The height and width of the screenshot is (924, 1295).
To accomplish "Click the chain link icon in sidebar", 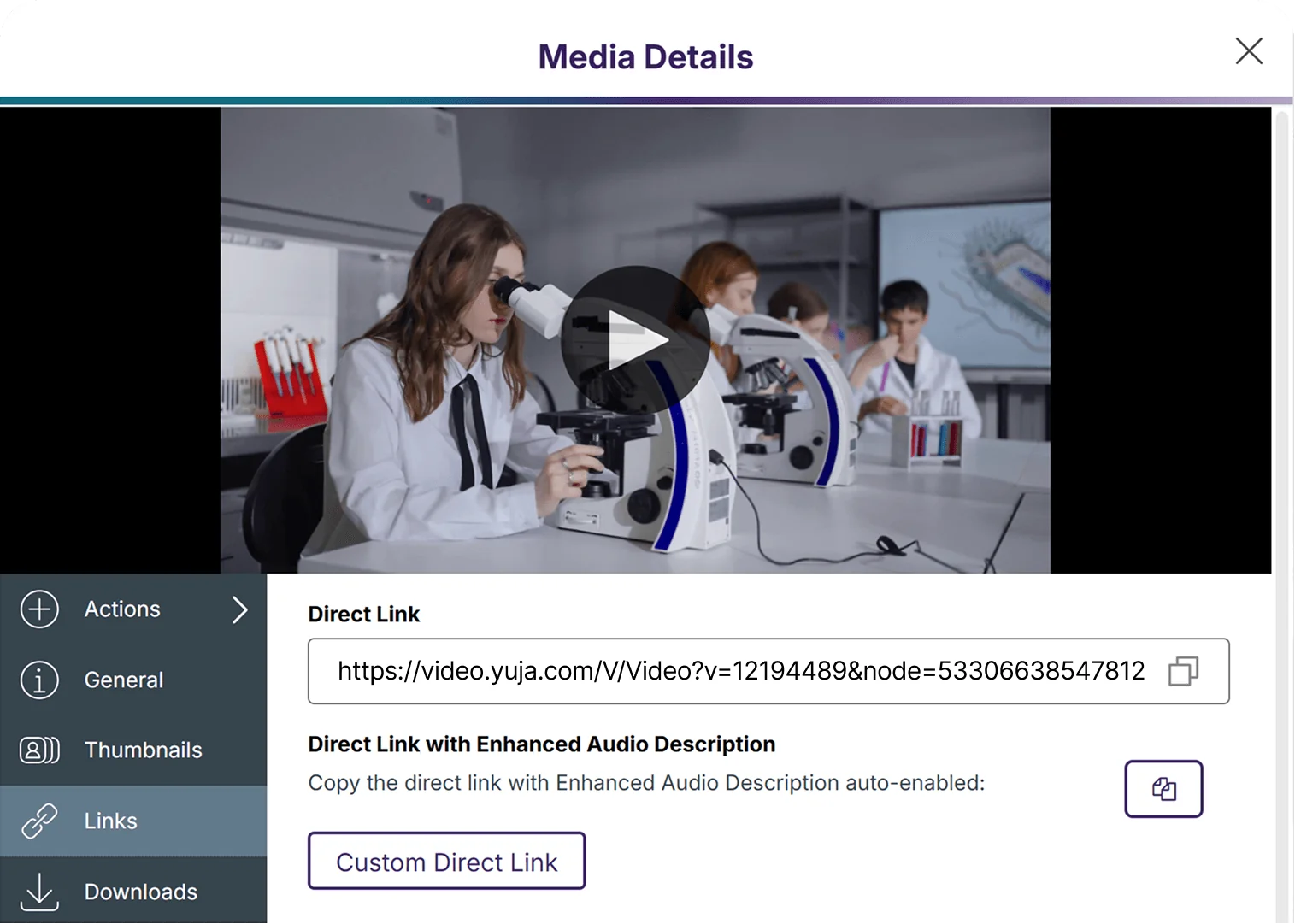I will click(x=39, y=821).
